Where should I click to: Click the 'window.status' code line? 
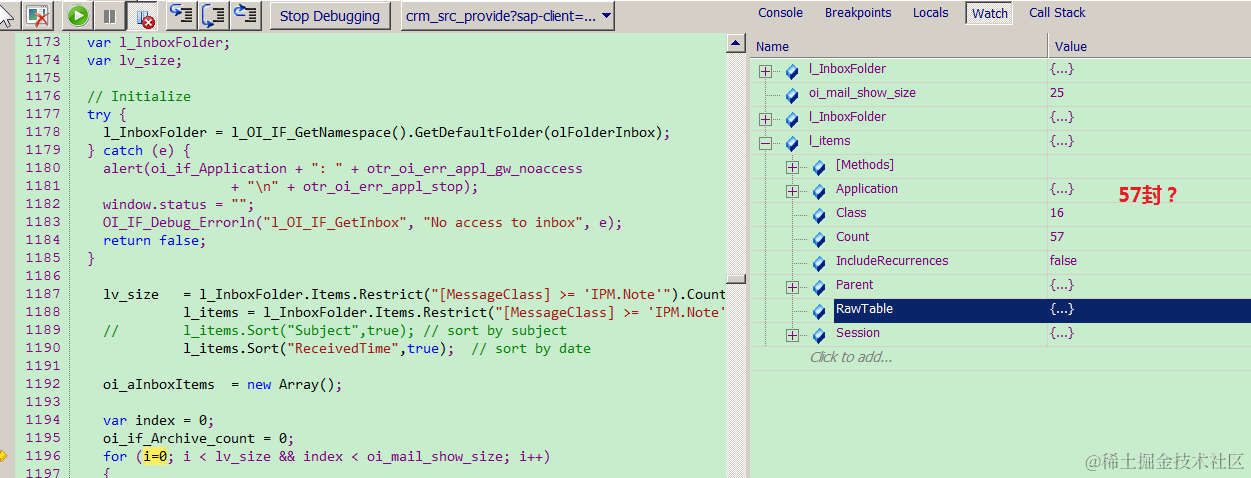pyautogui.click(x=178, y=204)
